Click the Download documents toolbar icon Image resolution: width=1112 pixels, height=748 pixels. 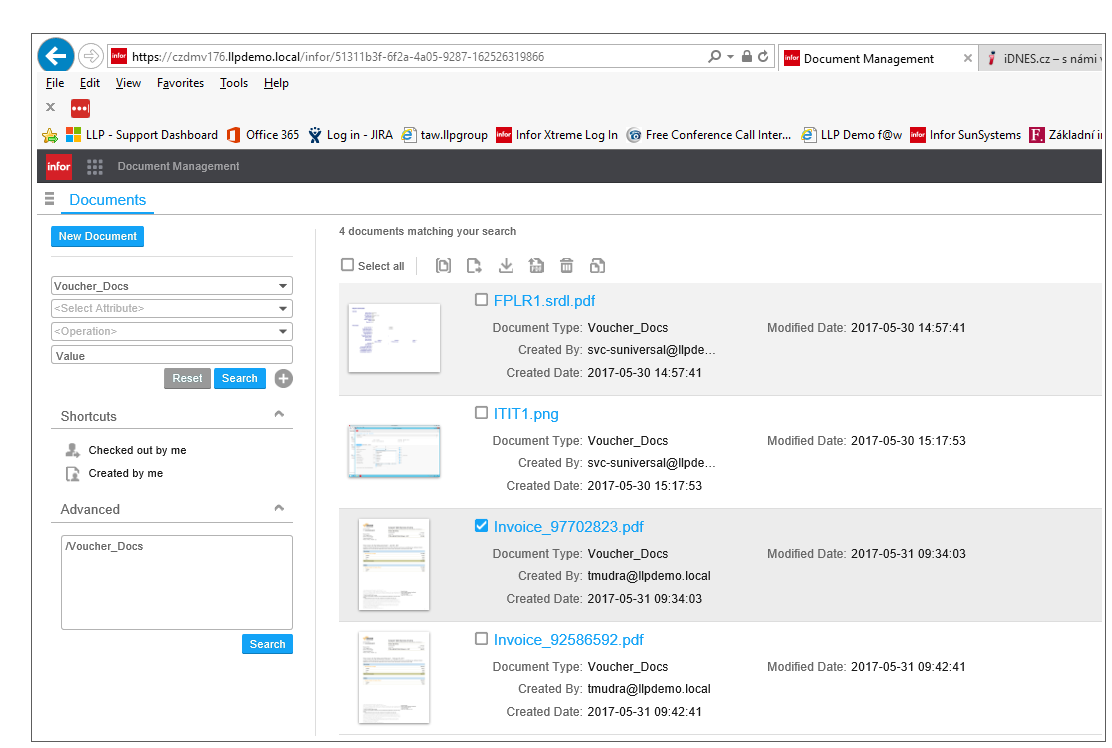[505, 265]
